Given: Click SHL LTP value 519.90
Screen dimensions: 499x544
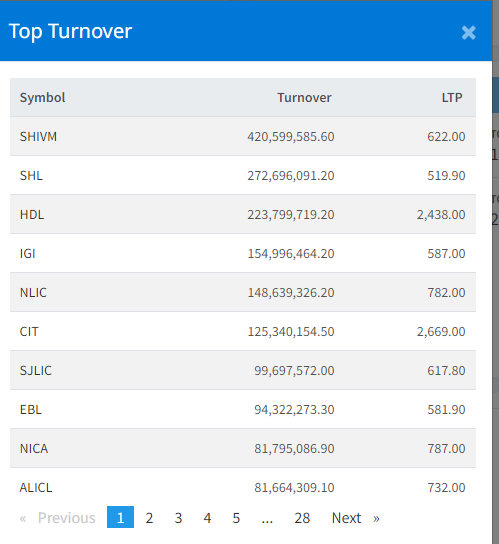Looking at the screenshot, I should pyautogui.click(x=446, y=176).
